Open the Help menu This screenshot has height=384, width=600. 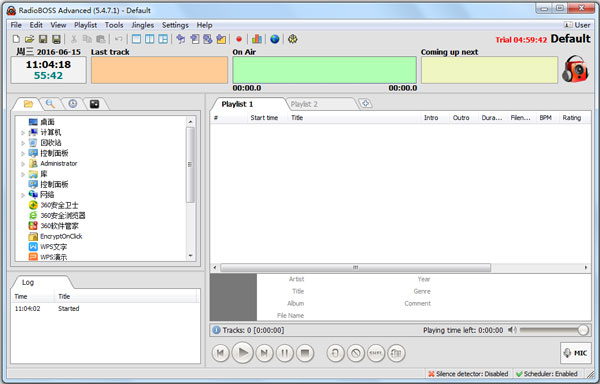point(204,25)
